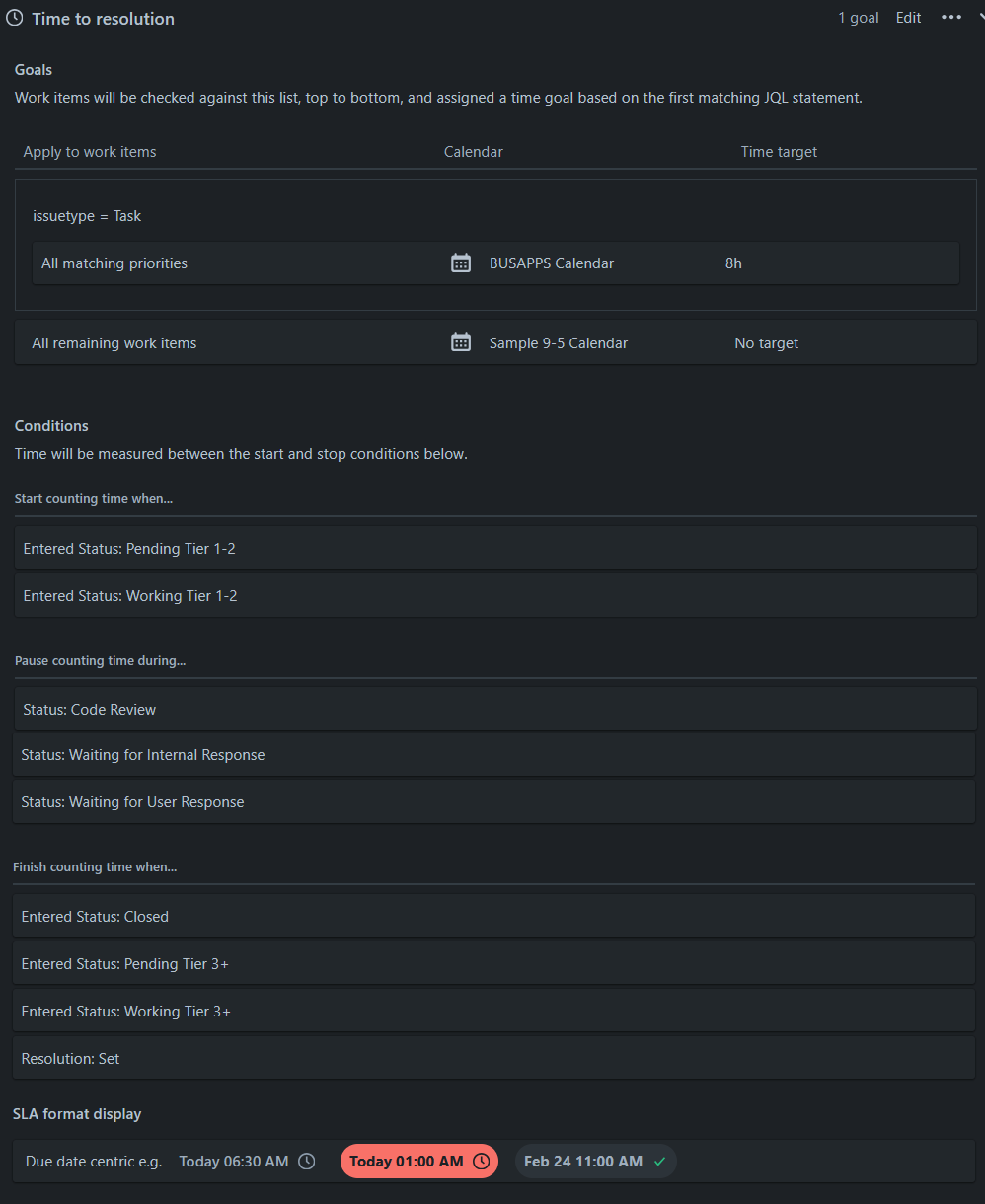Select the All matching priorities row
985x1204 pixels.
tap(495, 263)
